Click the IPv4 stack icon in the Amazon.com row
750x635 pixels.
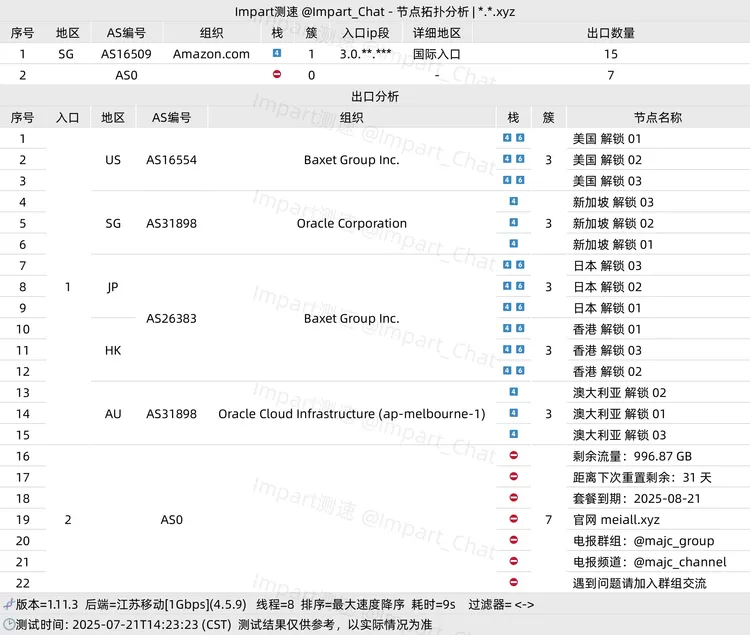(x=277, y=53)
